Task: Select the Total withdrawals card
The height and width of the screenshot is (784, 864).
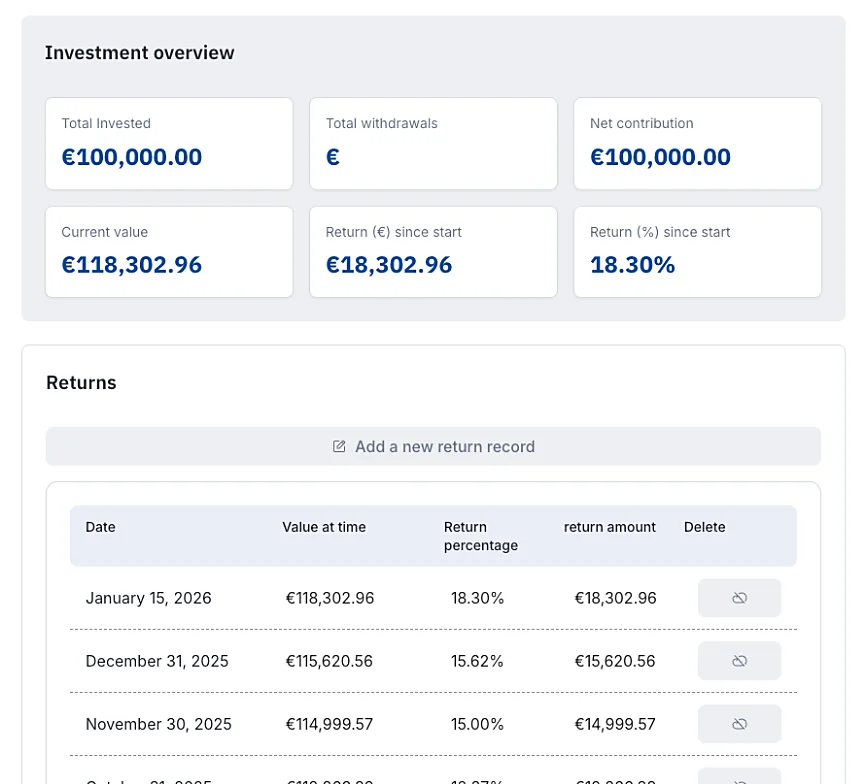Action: 433,144
